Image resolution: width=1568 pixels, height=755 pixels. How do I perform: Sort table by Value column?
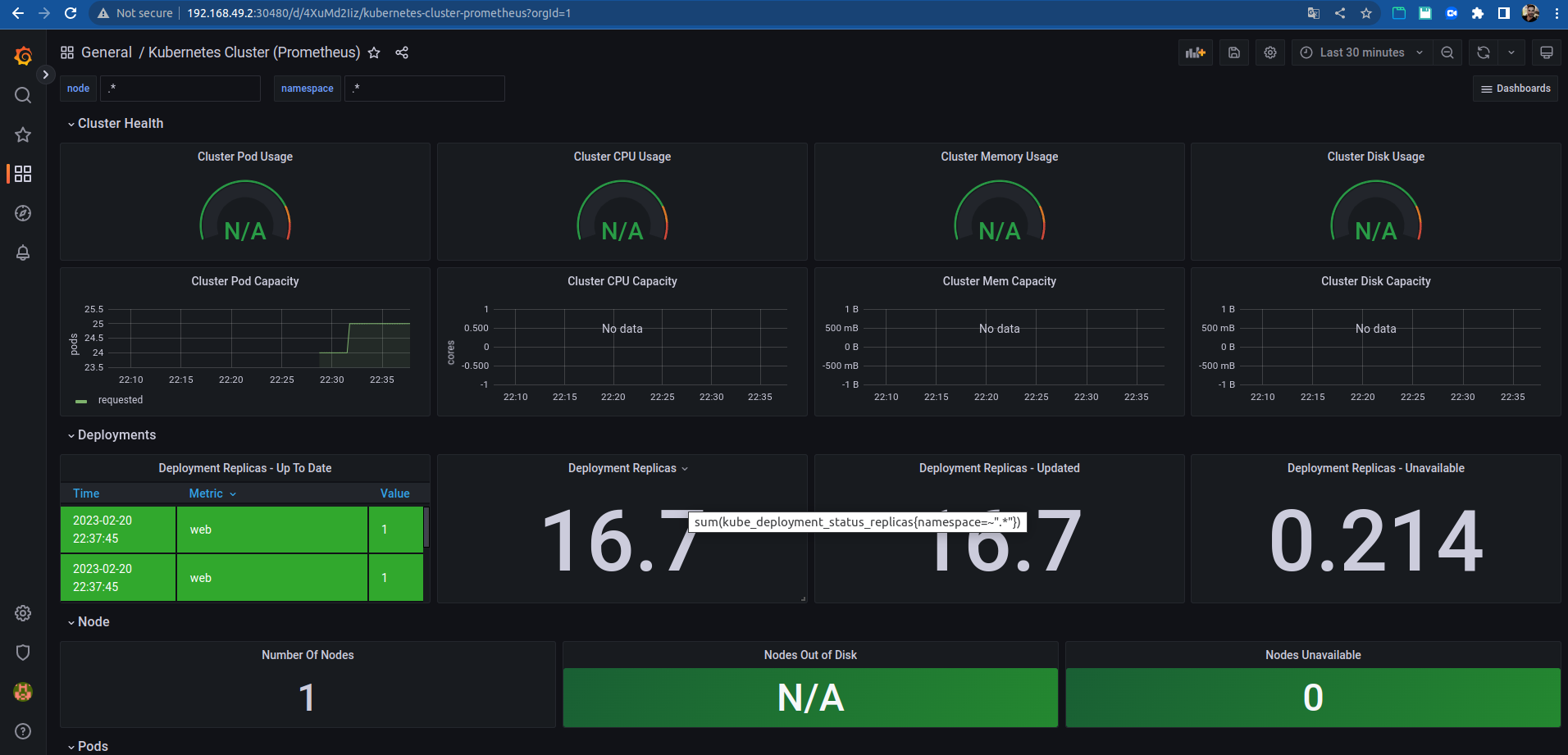click(x=394, y=493)
